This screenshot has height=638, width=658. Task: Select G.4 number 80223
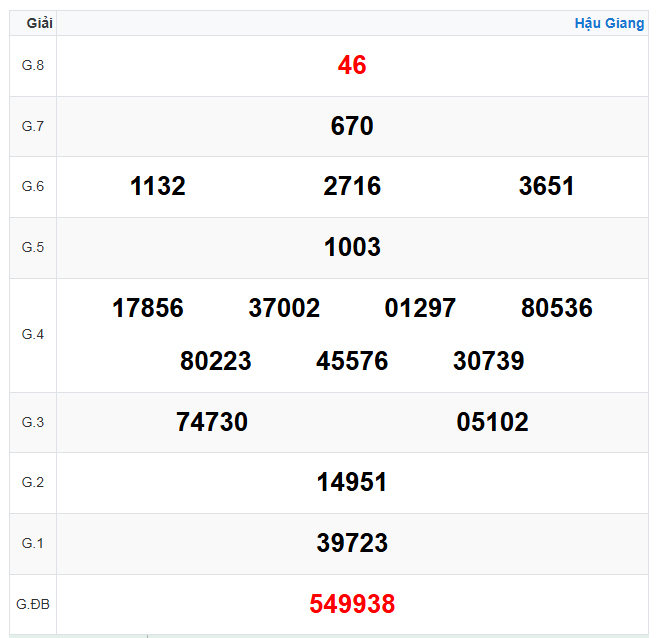[x=216, y=361]
